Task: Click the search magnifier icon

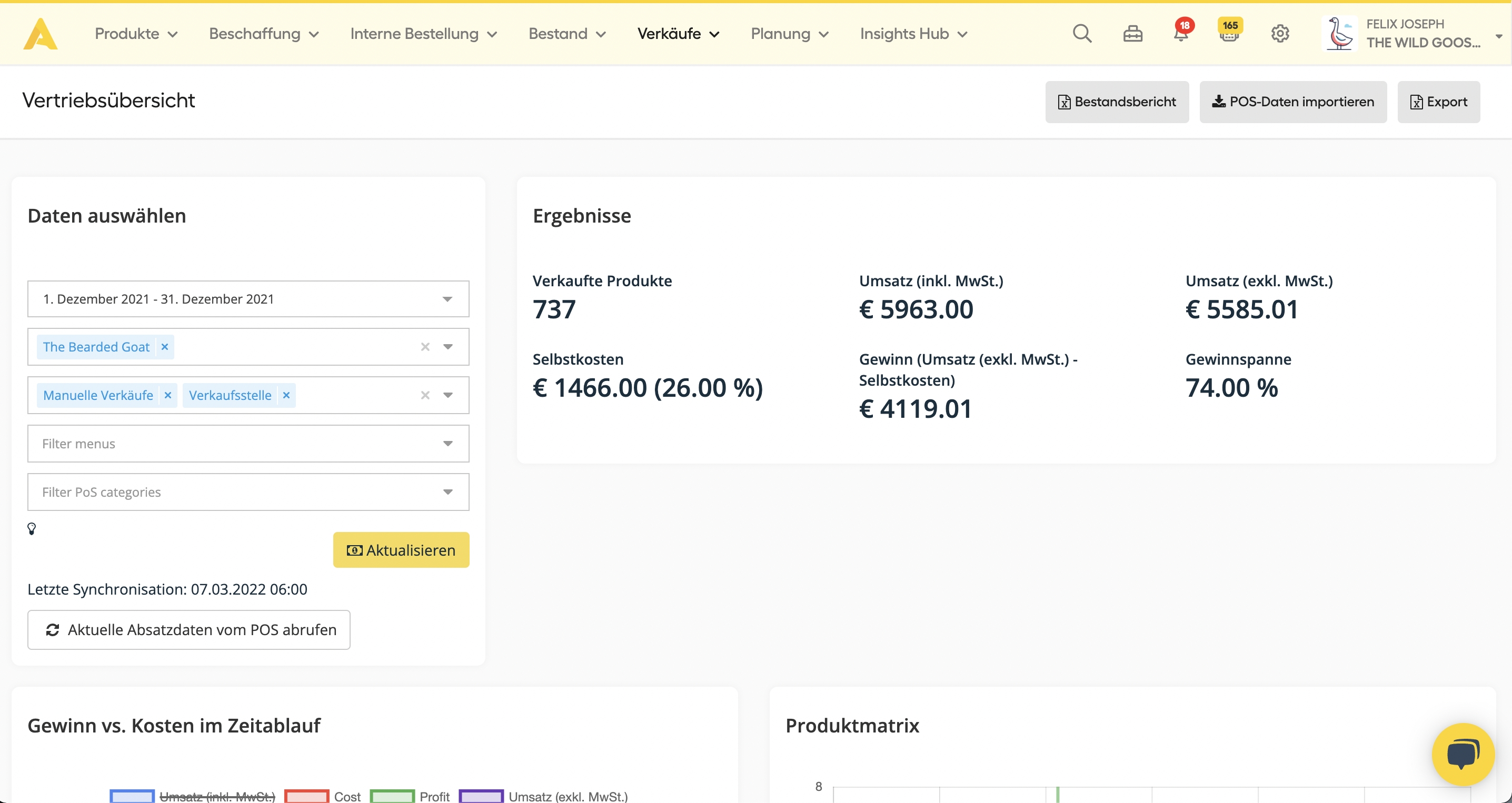Action: click(1082, 34)
